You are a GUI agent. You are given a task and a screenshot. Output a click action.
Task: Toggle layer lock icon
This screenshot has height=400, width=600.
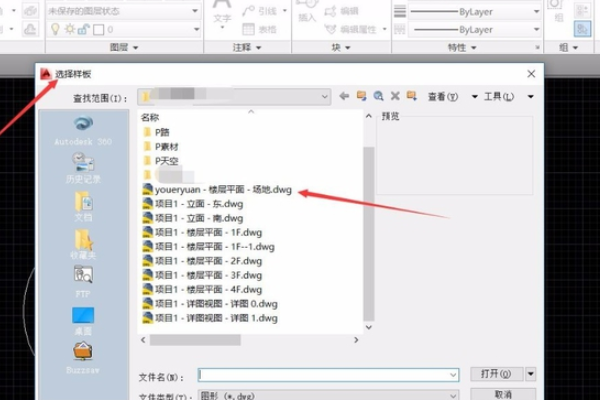pos(83,29)
